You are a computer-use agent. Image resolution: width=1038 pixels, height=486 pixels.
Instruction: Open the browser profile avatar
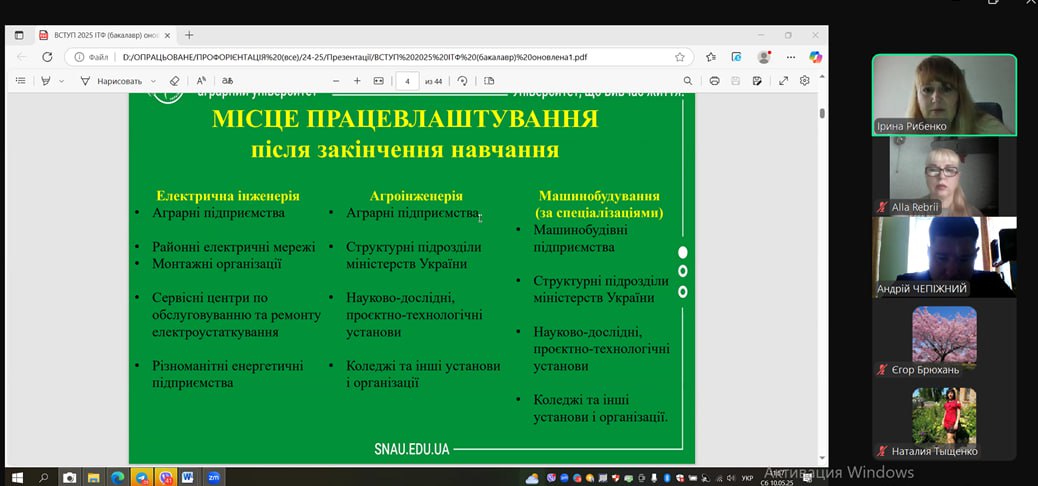(764, 57)
